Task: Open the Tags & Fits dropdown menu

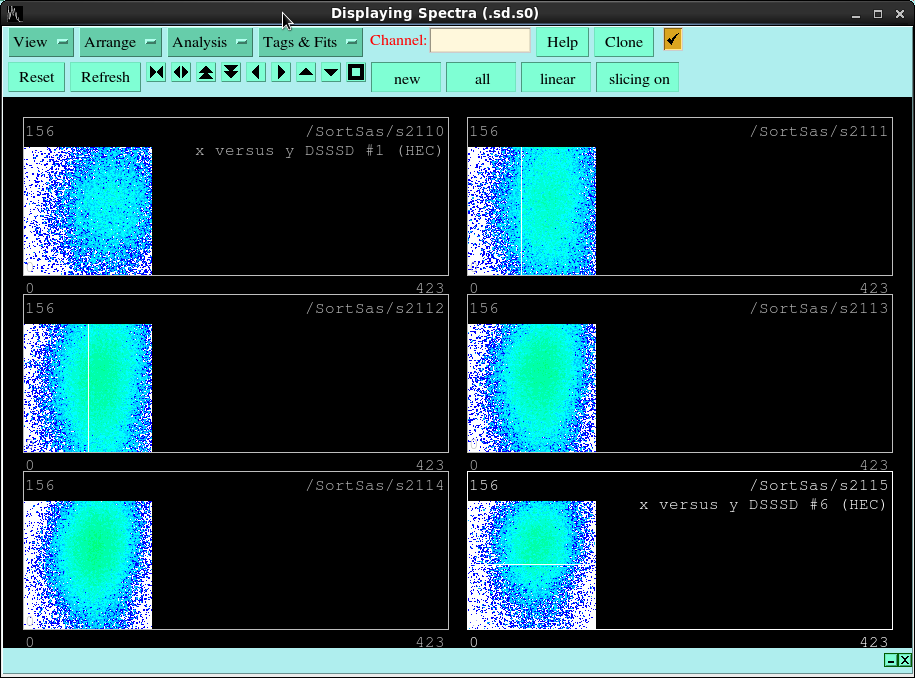Action: pos(310,42)
